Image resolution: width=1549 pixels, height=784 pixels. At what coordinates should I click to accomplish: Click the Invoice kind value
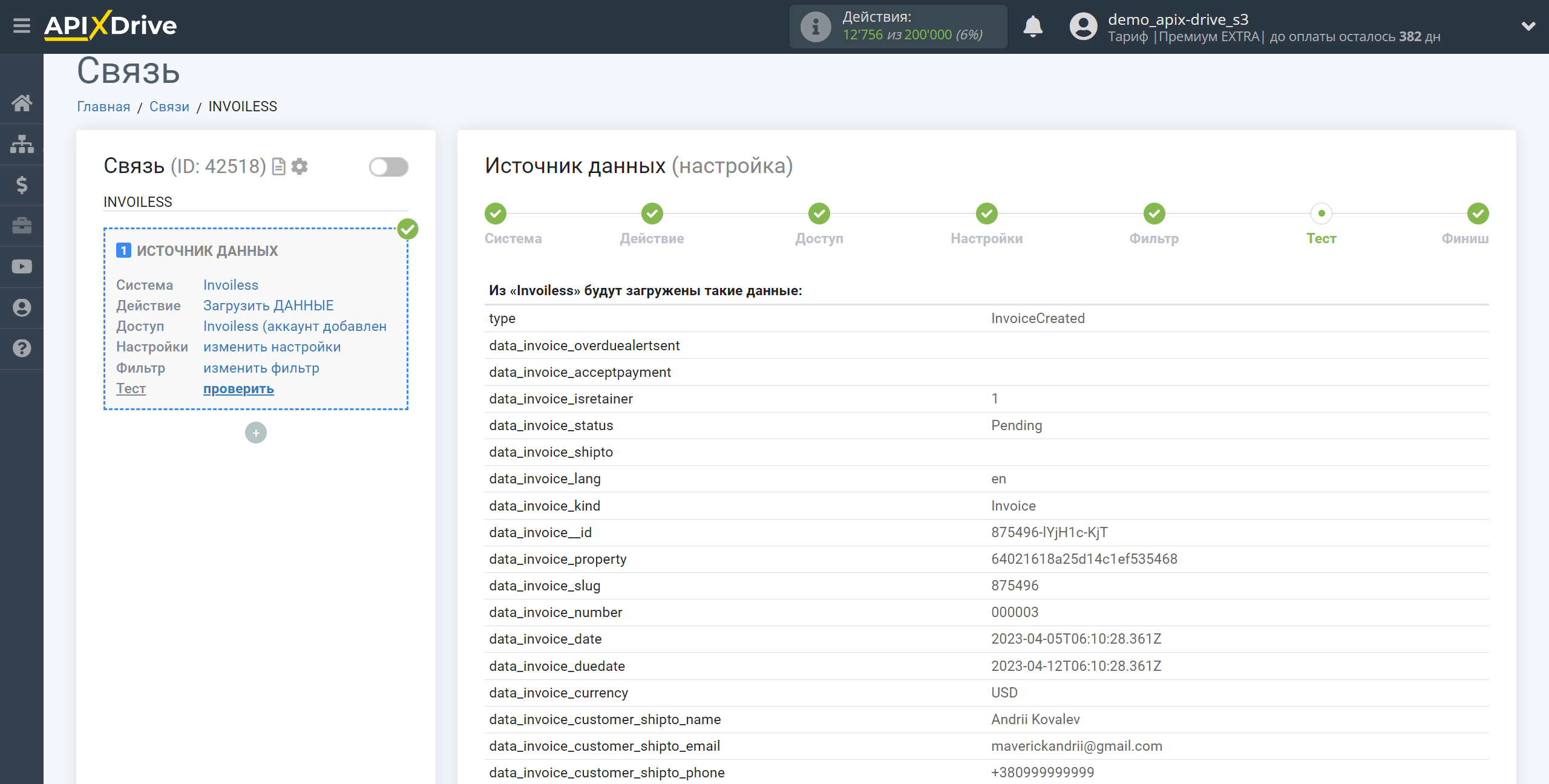click(x=1014, y=506)
